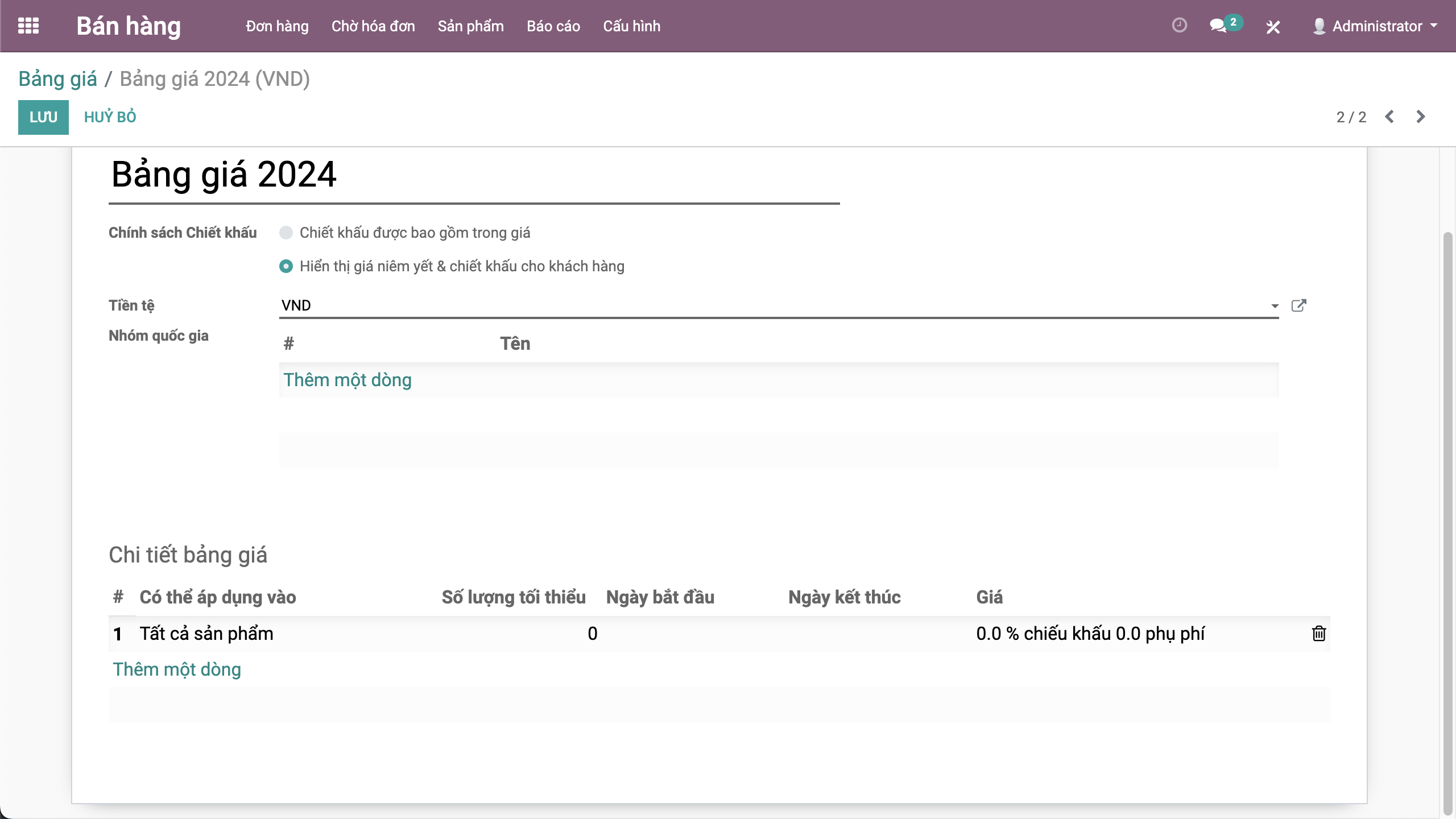
Task: Click the activities clock icon
Action: 1179,26
